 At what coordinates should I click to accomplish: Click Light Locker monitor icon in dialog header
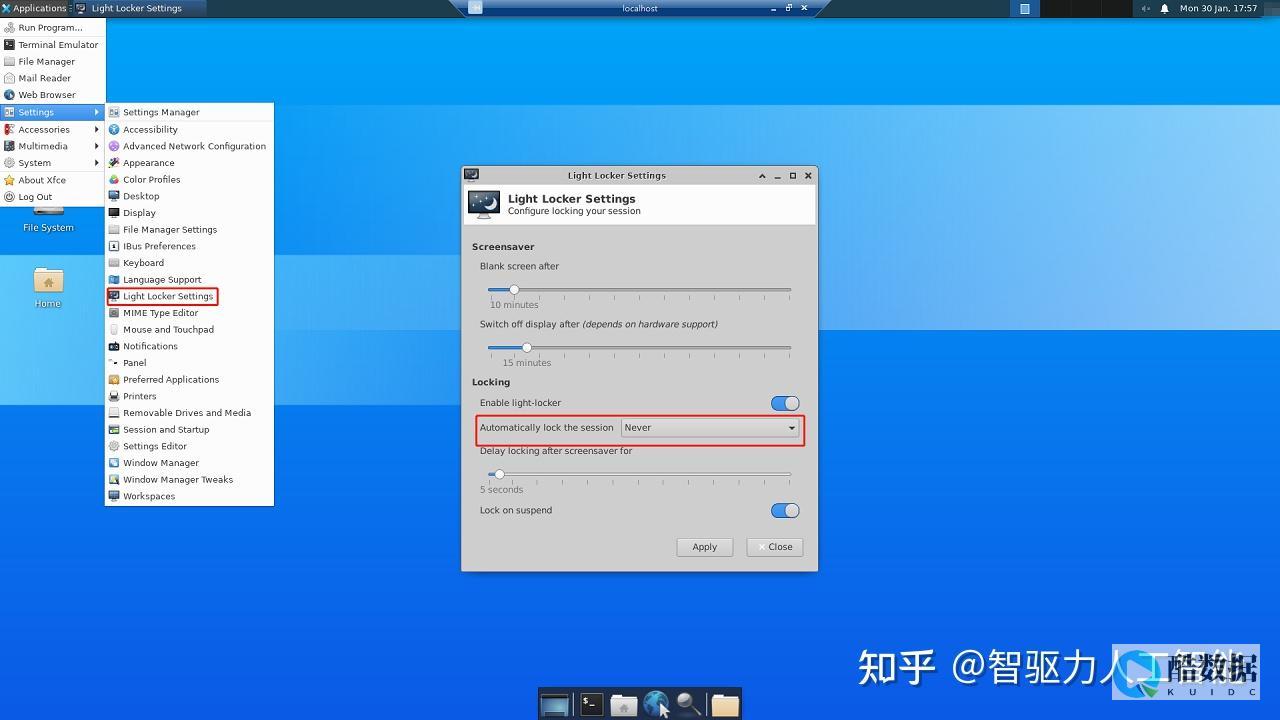tap(484, 204)
